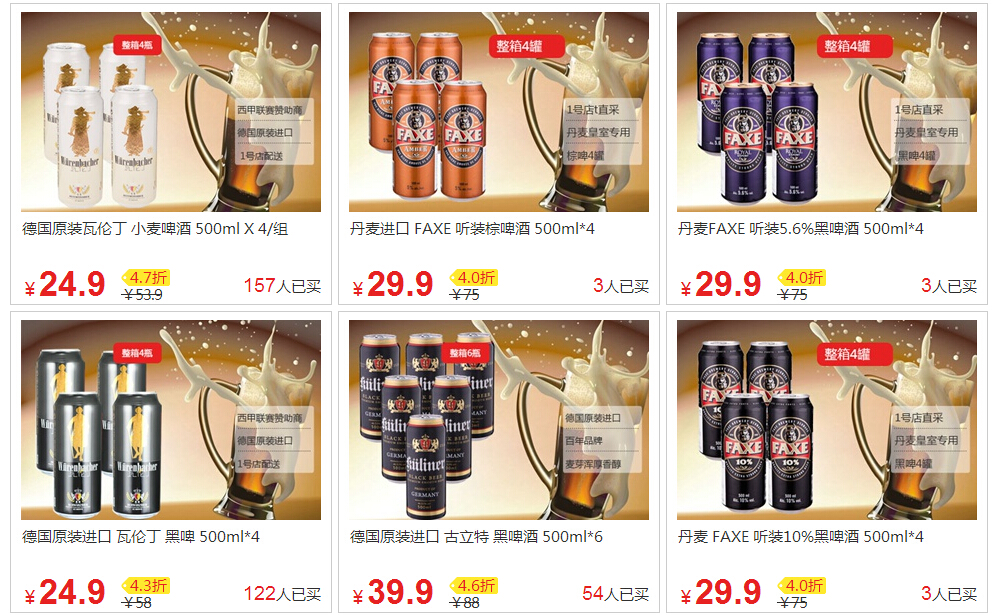
Task: Click title 德国原装瓦伦丁 小麦啤酒 500ml X 4/组
Action: pyautogui.click(x=155, y=229)
